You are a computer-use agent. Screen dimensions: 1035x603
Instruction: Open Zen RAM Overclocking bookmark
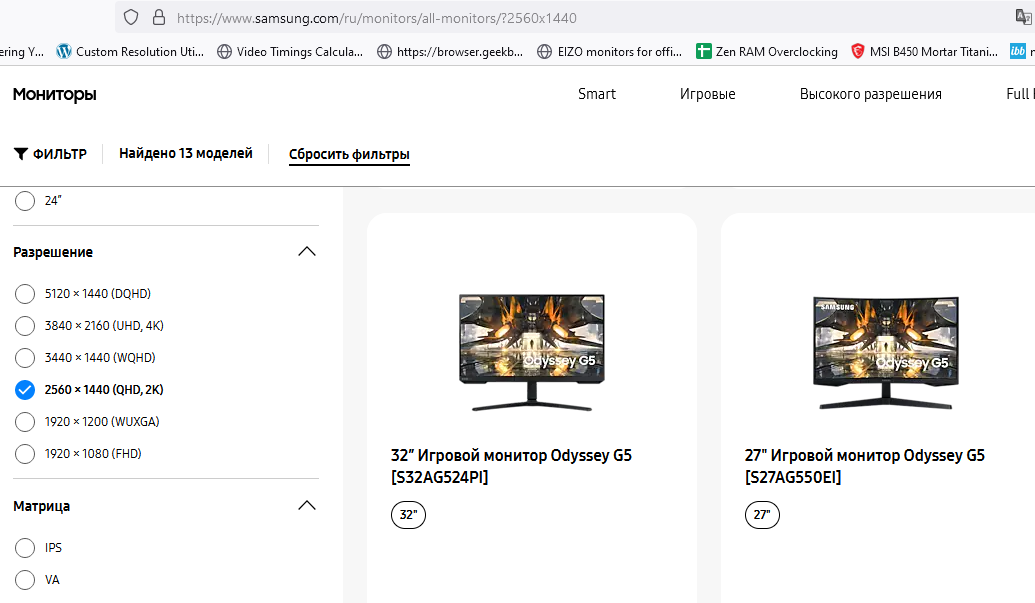click(767, 51)
